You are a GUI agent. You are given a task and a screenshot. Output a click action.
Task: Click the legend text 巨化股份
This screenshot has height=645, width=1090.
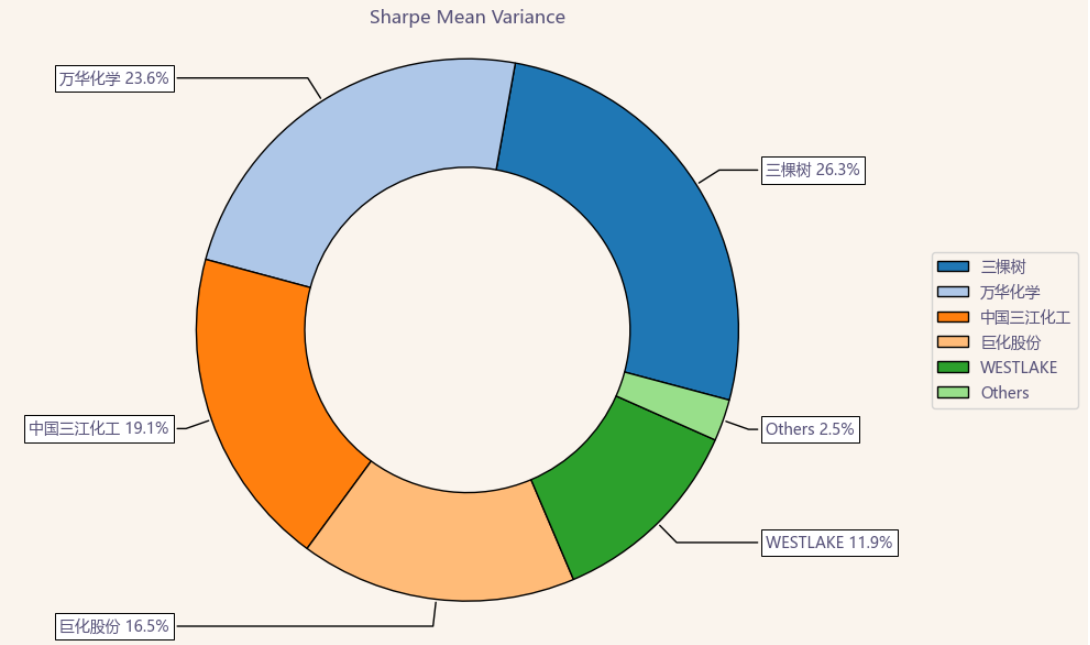[1010, 342]
